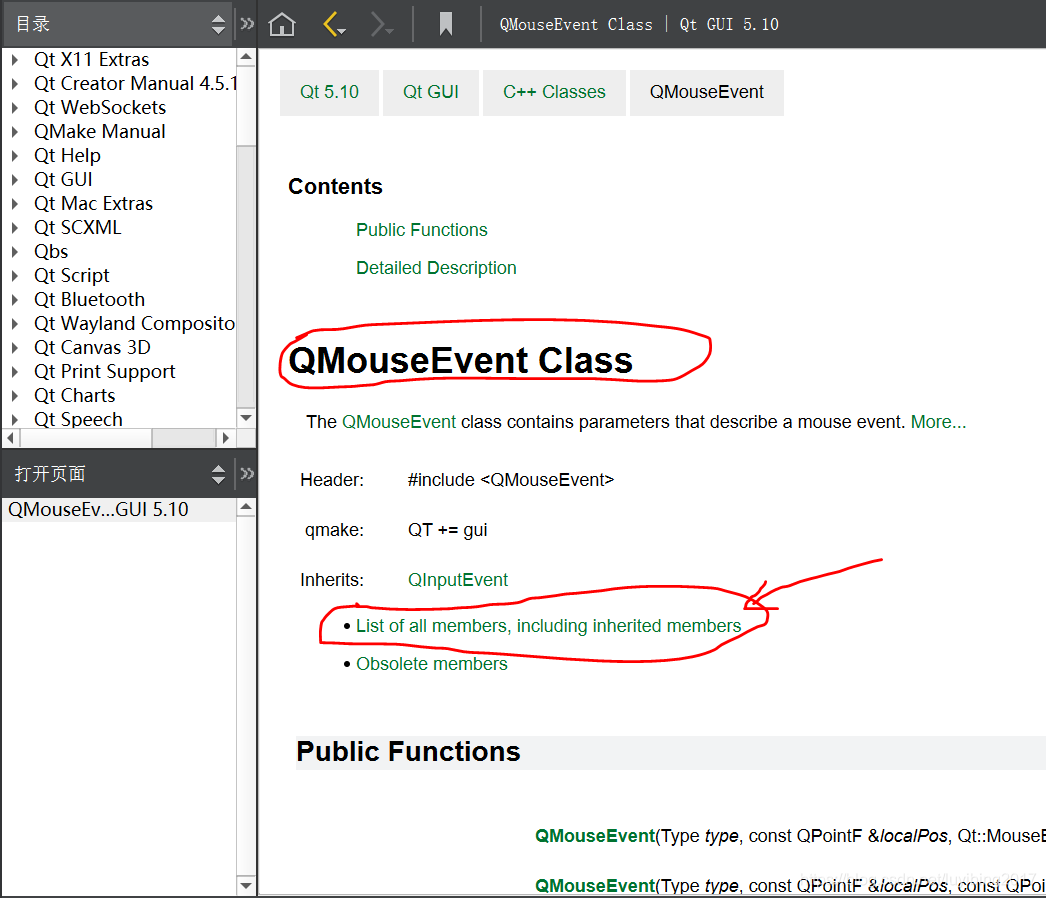
Task: Open List of all members link
Action: point(548,626)
